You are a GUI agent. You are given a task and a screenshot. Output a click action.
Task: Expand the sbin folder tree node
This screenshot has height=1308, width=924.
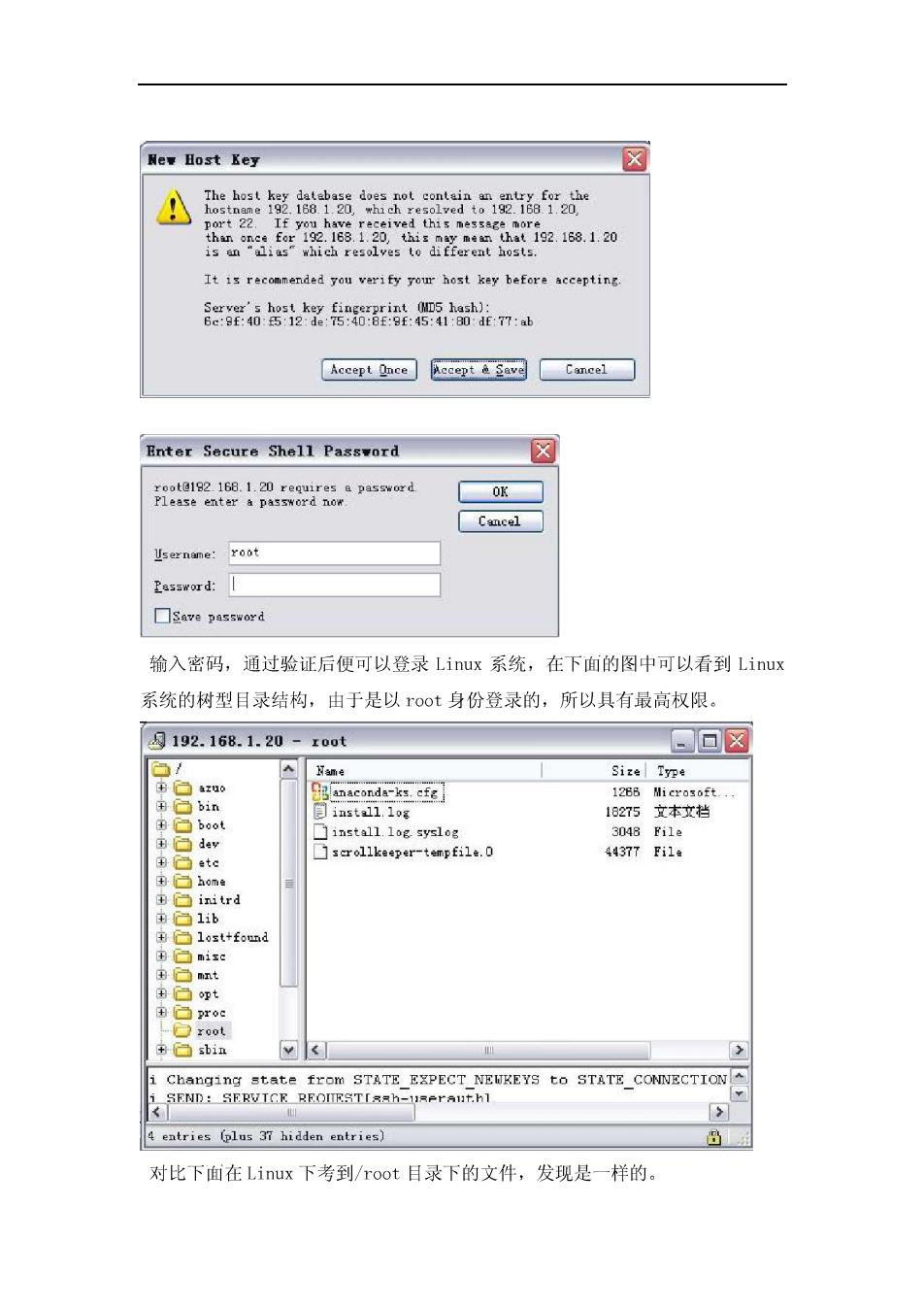coord(162,1050)
